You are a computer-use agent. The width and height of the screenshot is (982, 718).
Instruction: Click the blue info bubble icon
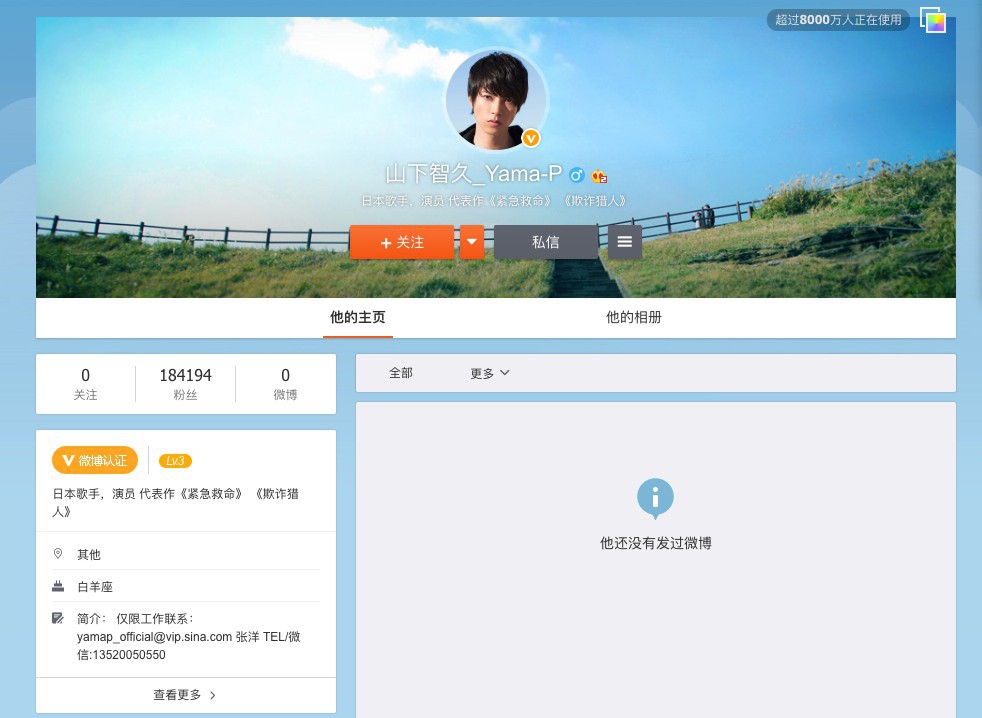coord(655,497)
